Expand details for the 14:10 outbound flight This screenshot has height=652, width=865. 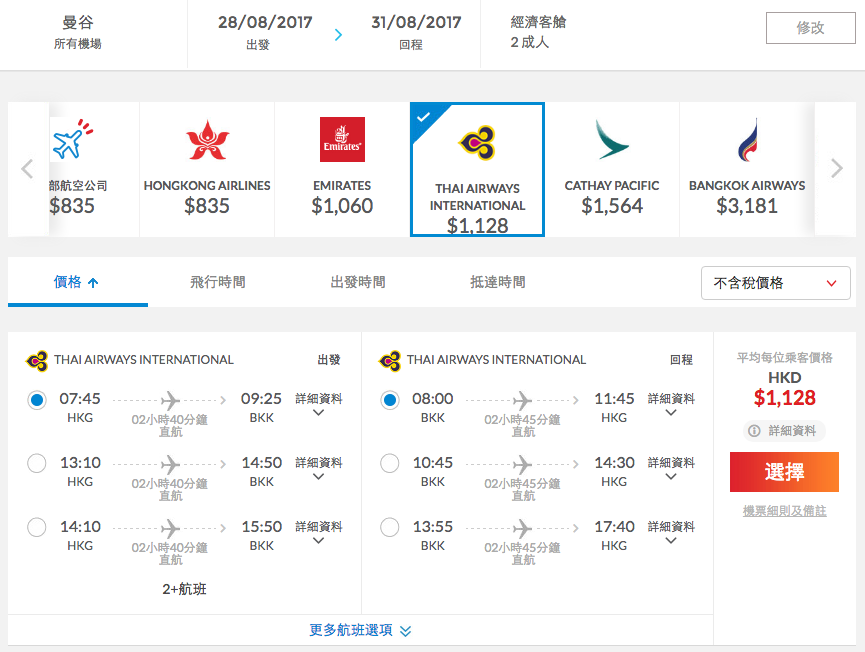(318, 532)
